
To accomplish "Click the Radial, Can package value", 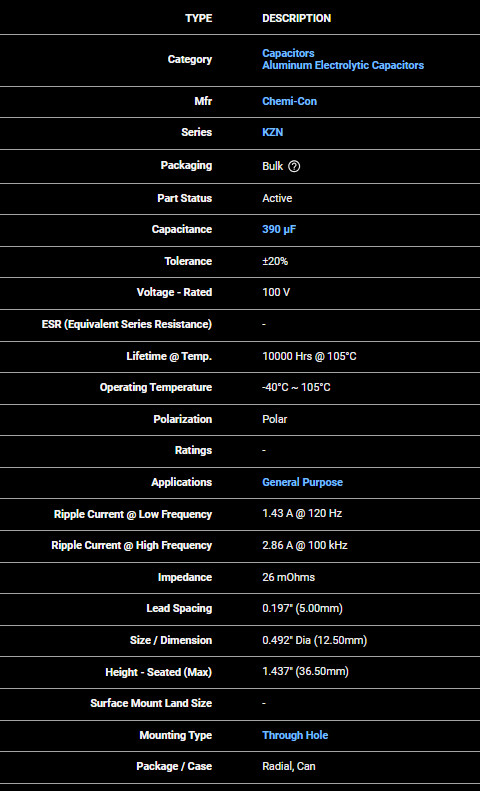I will click(288, 767).
